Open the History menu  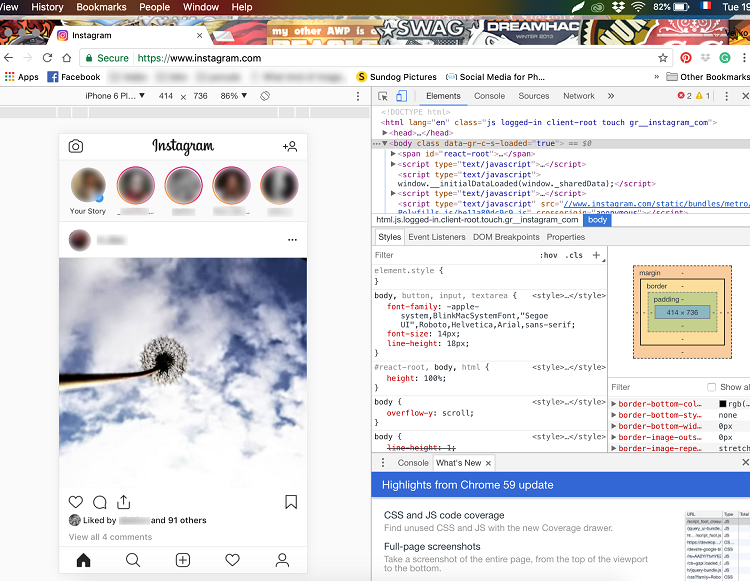point(47,7)
